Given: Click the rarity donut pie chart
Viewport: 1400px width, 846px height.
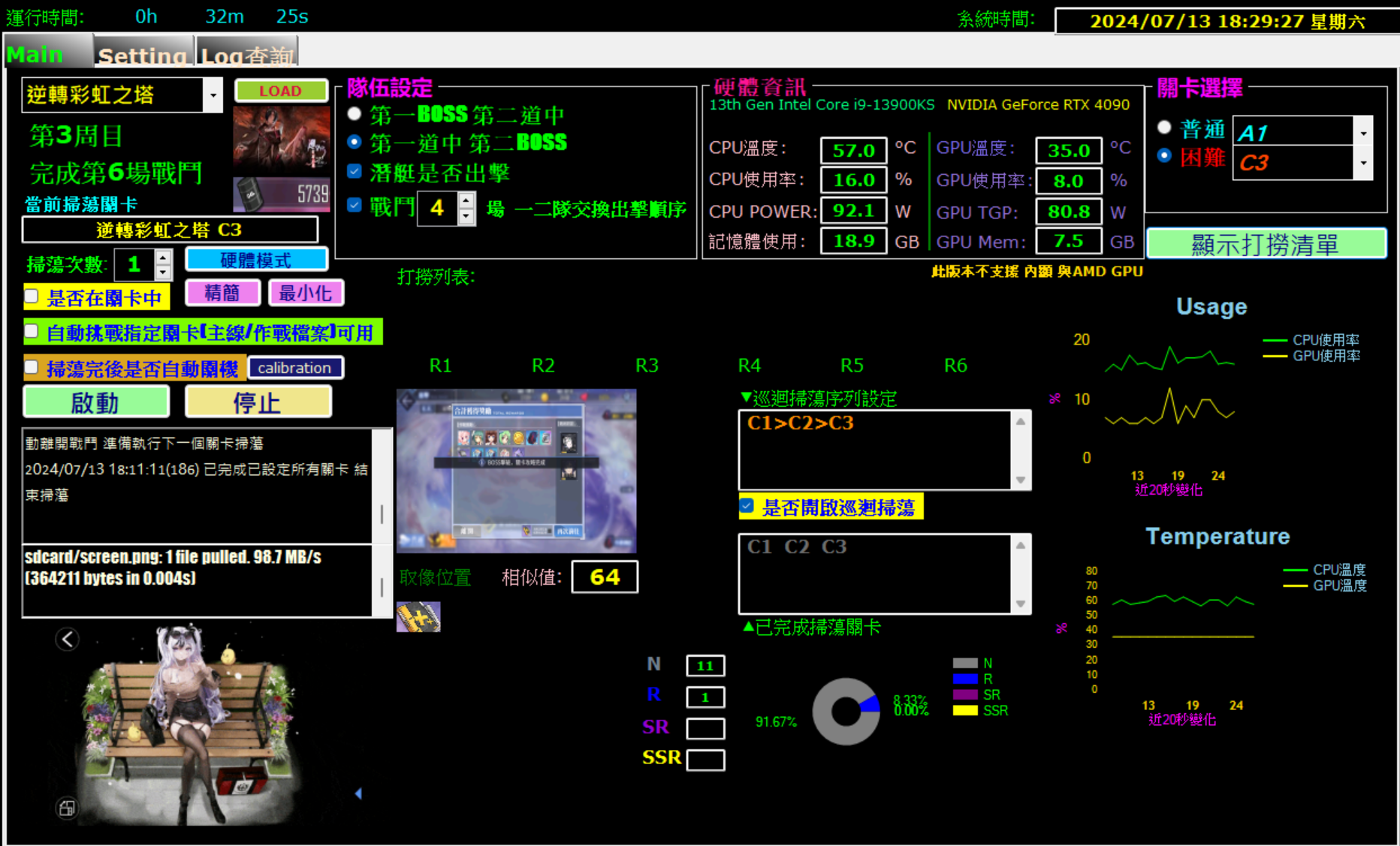Looking at the screenshot, I should [x=846, y=711].
